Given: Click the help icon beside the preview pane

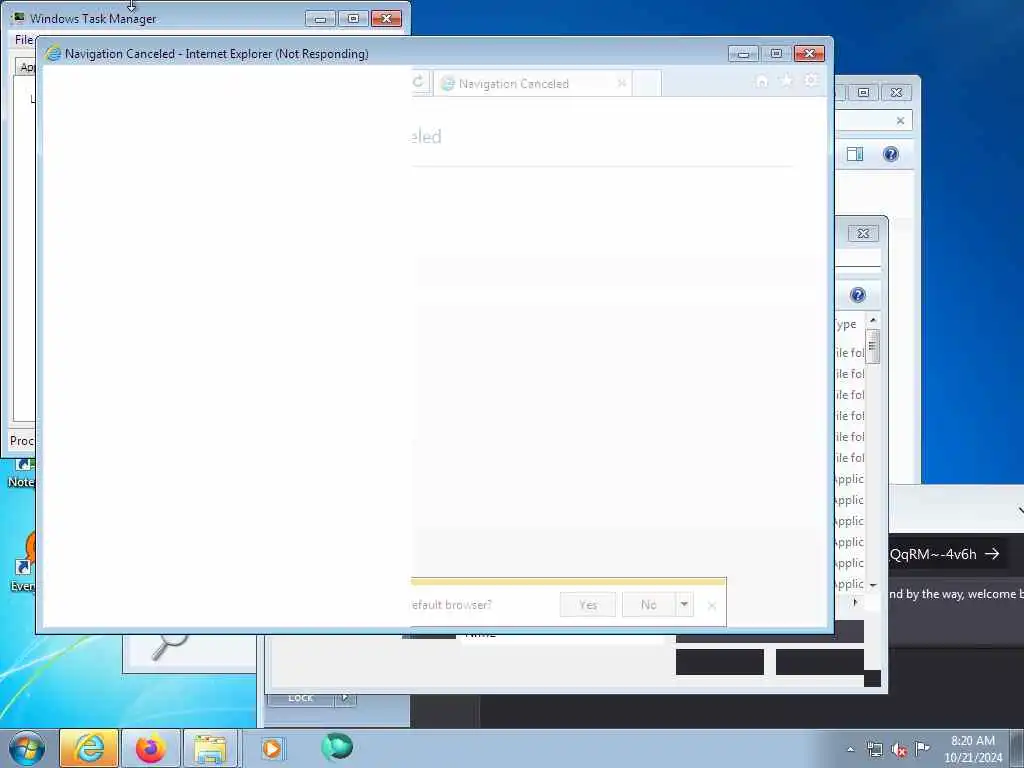Looking at the screenshot, I should point(891,154).
